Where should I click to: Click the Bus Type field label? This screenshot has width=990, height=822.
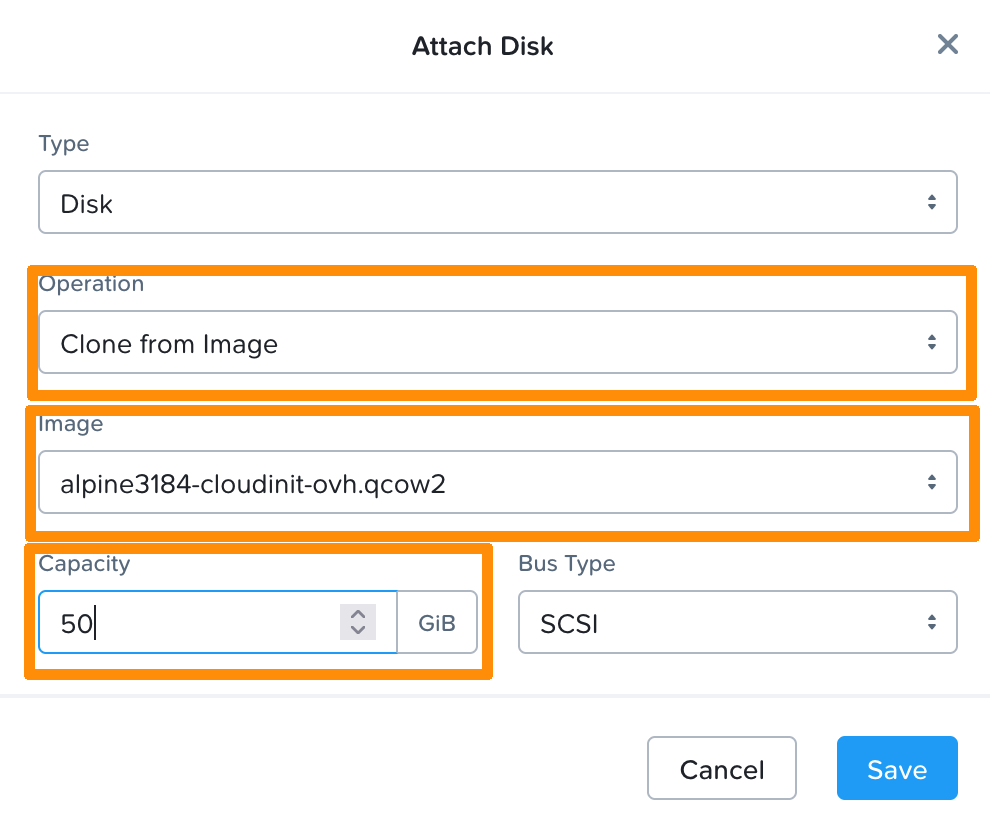[566, 563]
